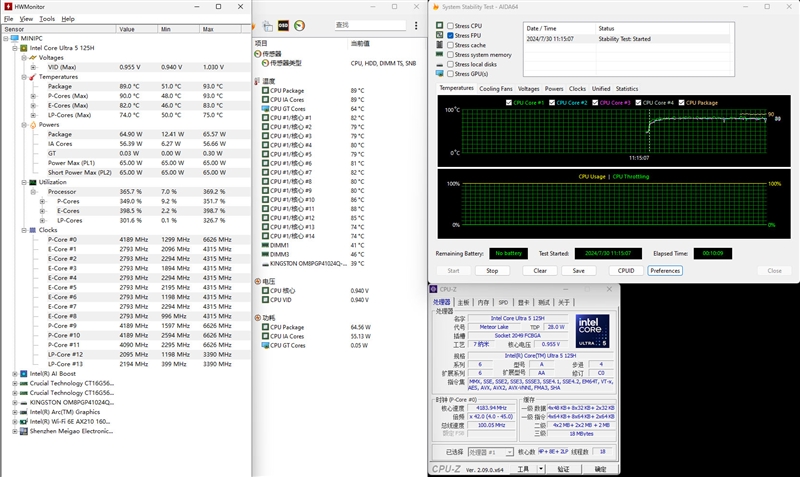The width and height of the screenshot is (800, 477).
Task: Expand the Intel(R) AI Boost node
Action: point(15,374)
